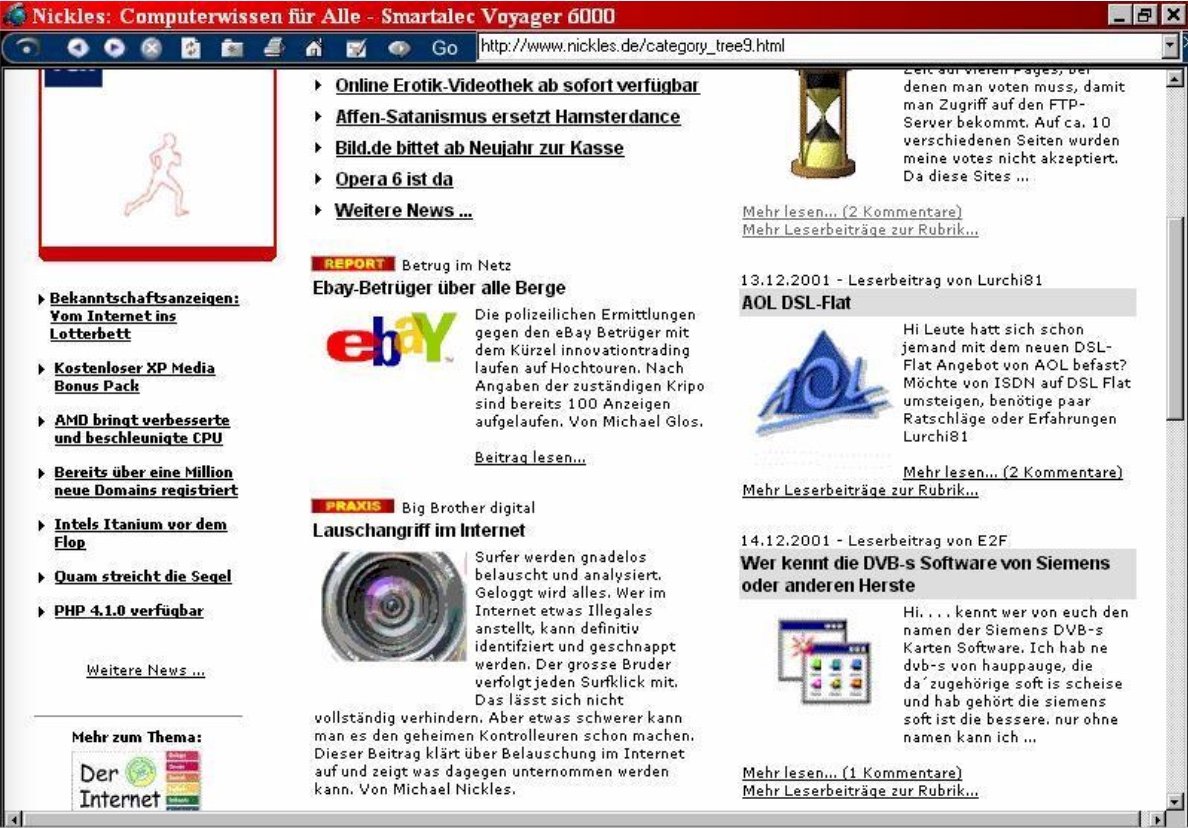Click the Print page icon

274,48
